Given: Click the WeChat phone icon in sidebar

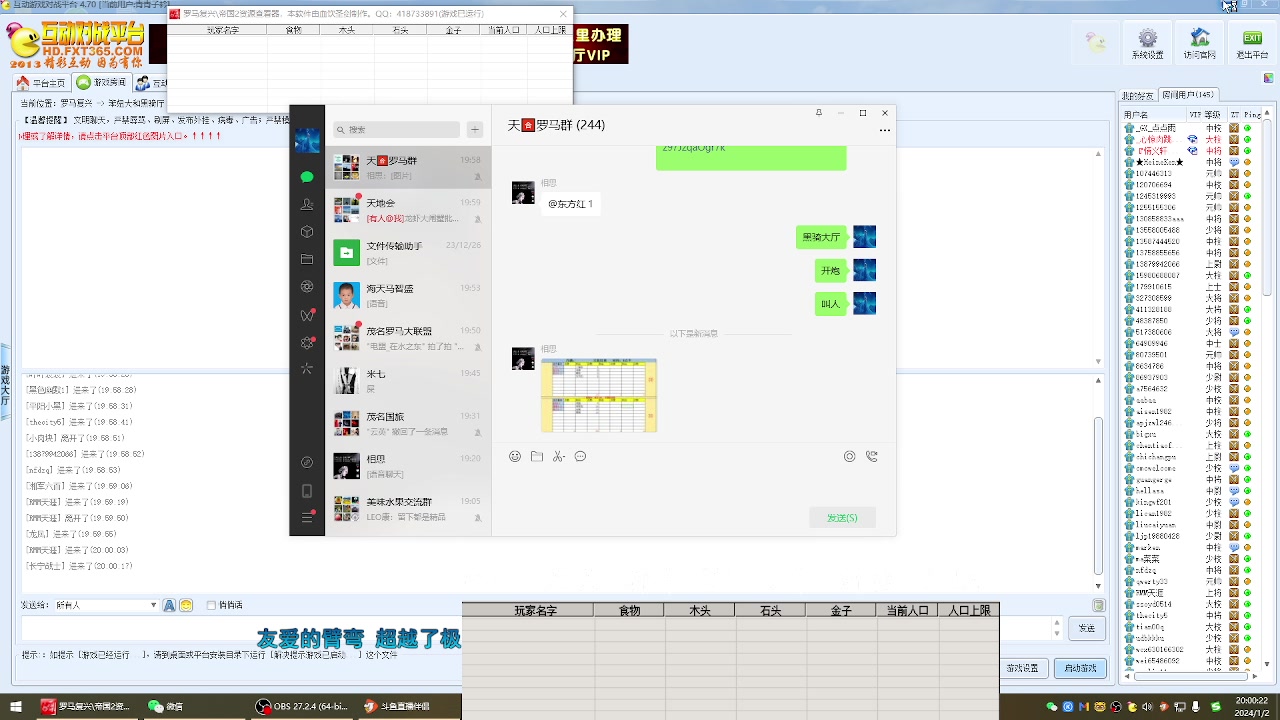Looking at the screenshot, I should (x=307, y=490).
